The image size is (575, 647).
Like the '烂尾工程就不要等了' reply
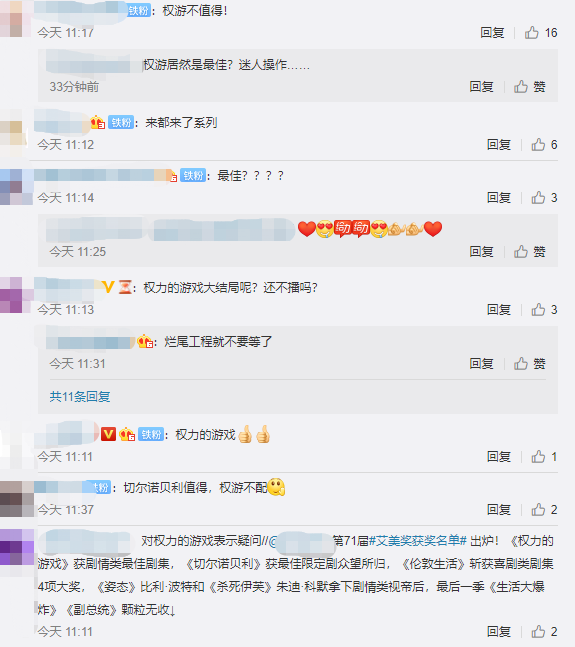[x=530, y=364]
